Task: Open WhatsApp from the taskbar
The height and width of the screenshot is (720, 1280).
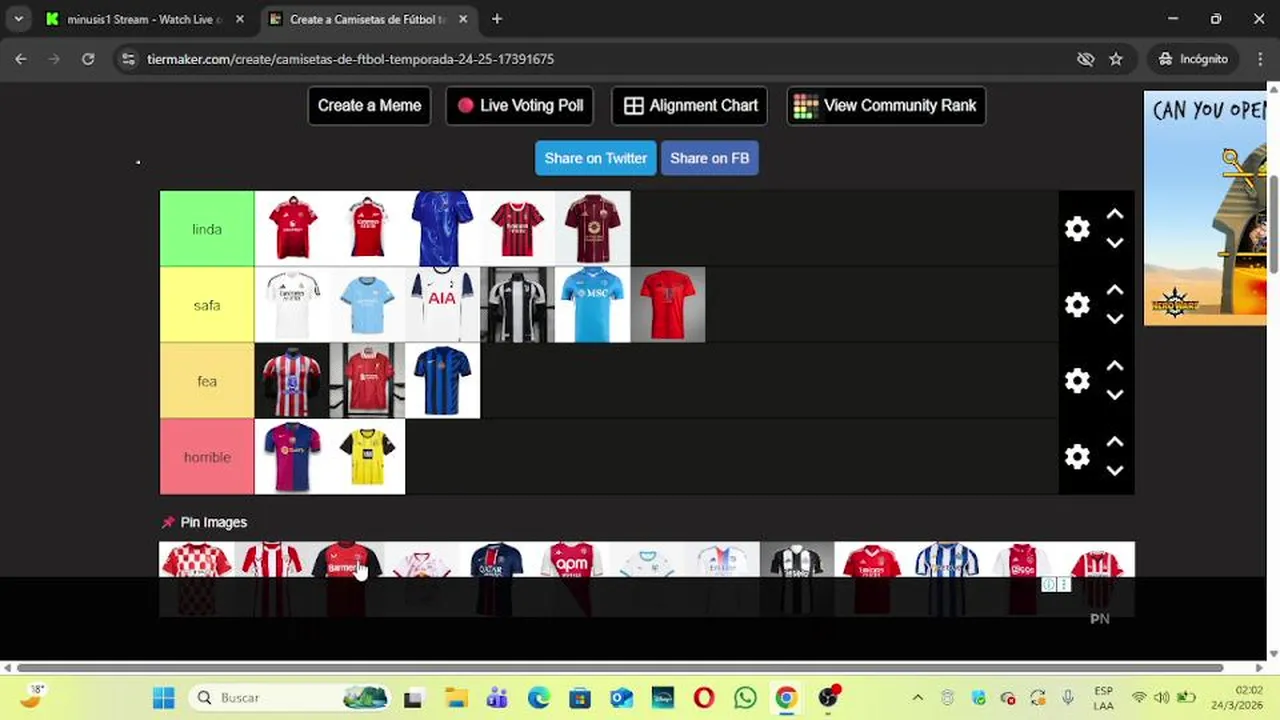Action: (745, 698)
